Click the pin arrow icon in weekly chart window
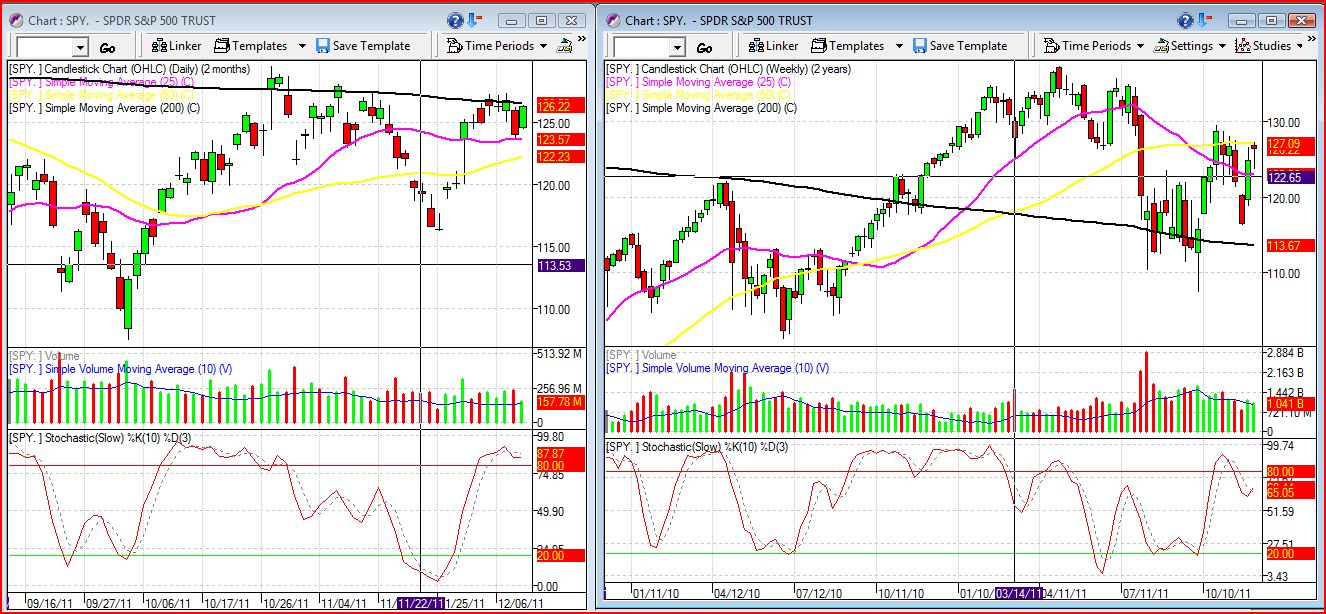 click(x=1207, y=20)
